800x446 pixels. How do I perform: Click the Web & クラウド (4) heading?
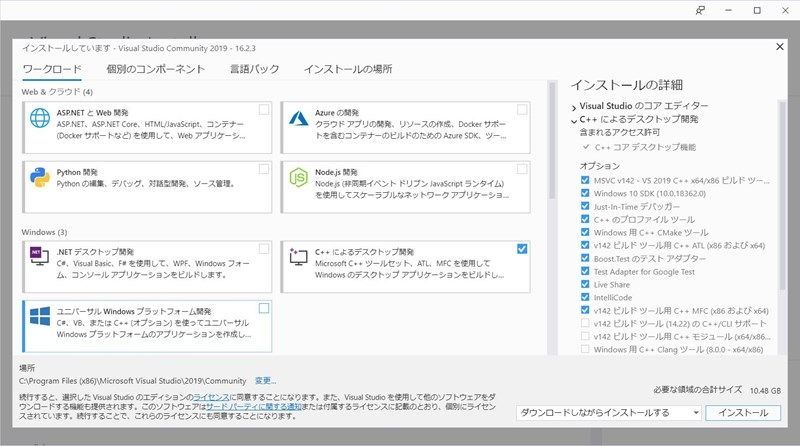coord(57,92)
